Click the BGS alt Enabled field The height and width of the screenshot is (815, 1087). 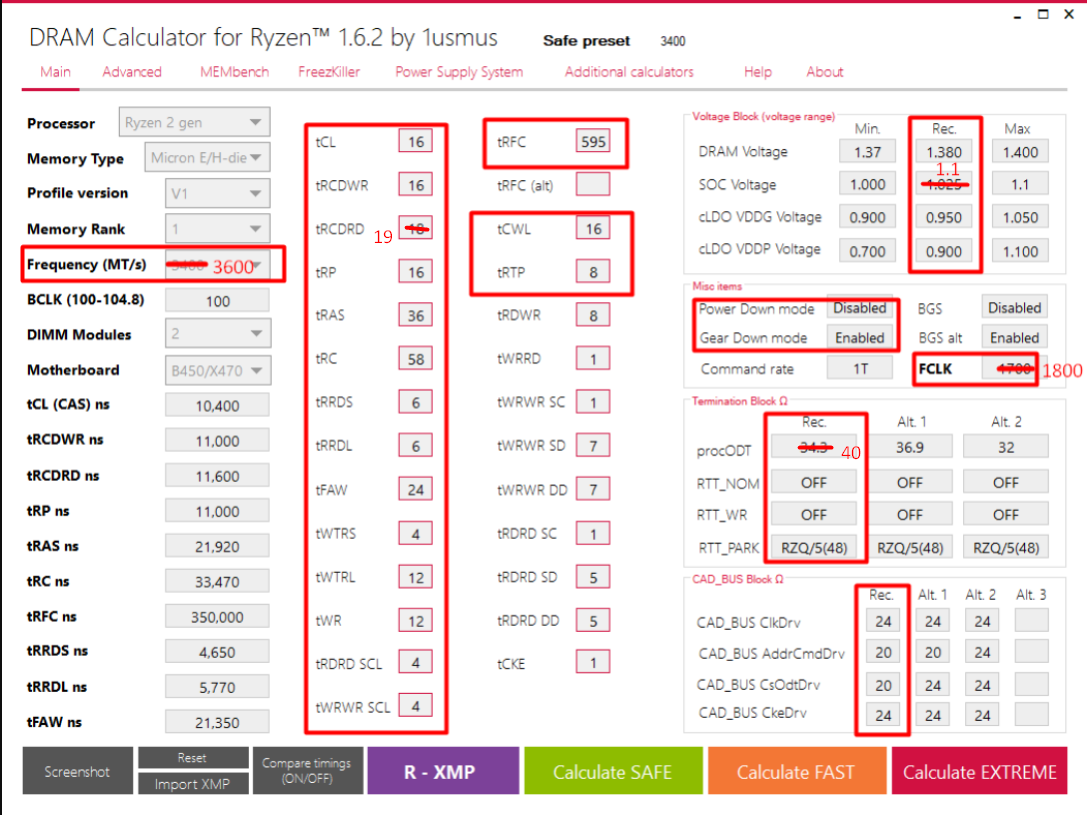[1014, 338]
